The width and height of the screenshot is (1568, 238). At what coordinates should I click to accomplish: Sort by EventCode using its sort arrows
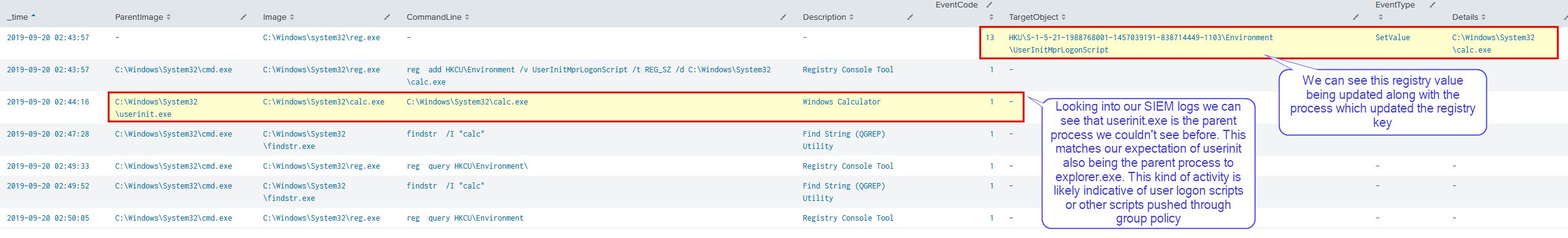991,17
